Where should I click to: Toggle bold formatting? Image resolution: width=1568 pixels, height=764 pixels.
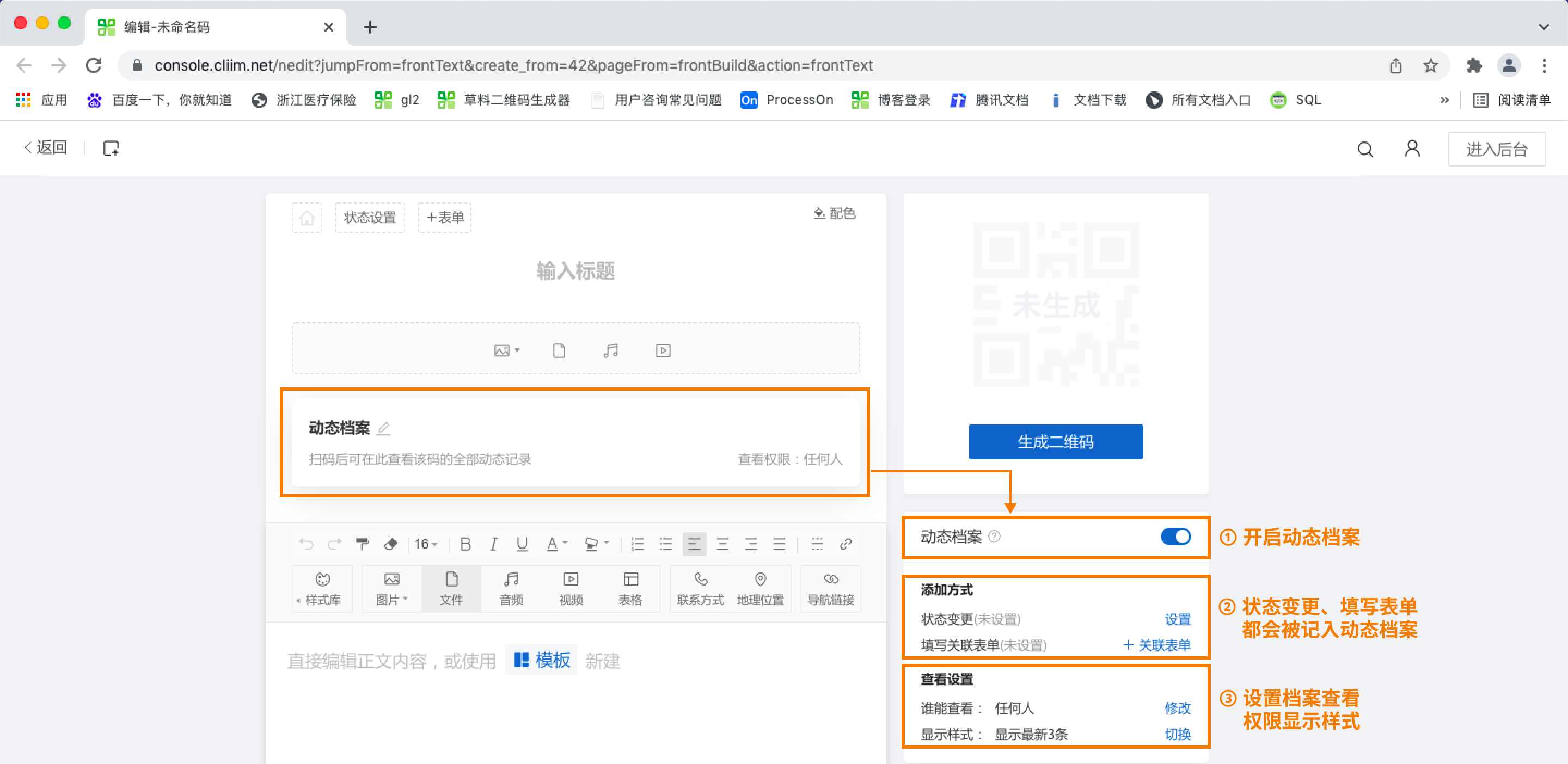point(465,544)
